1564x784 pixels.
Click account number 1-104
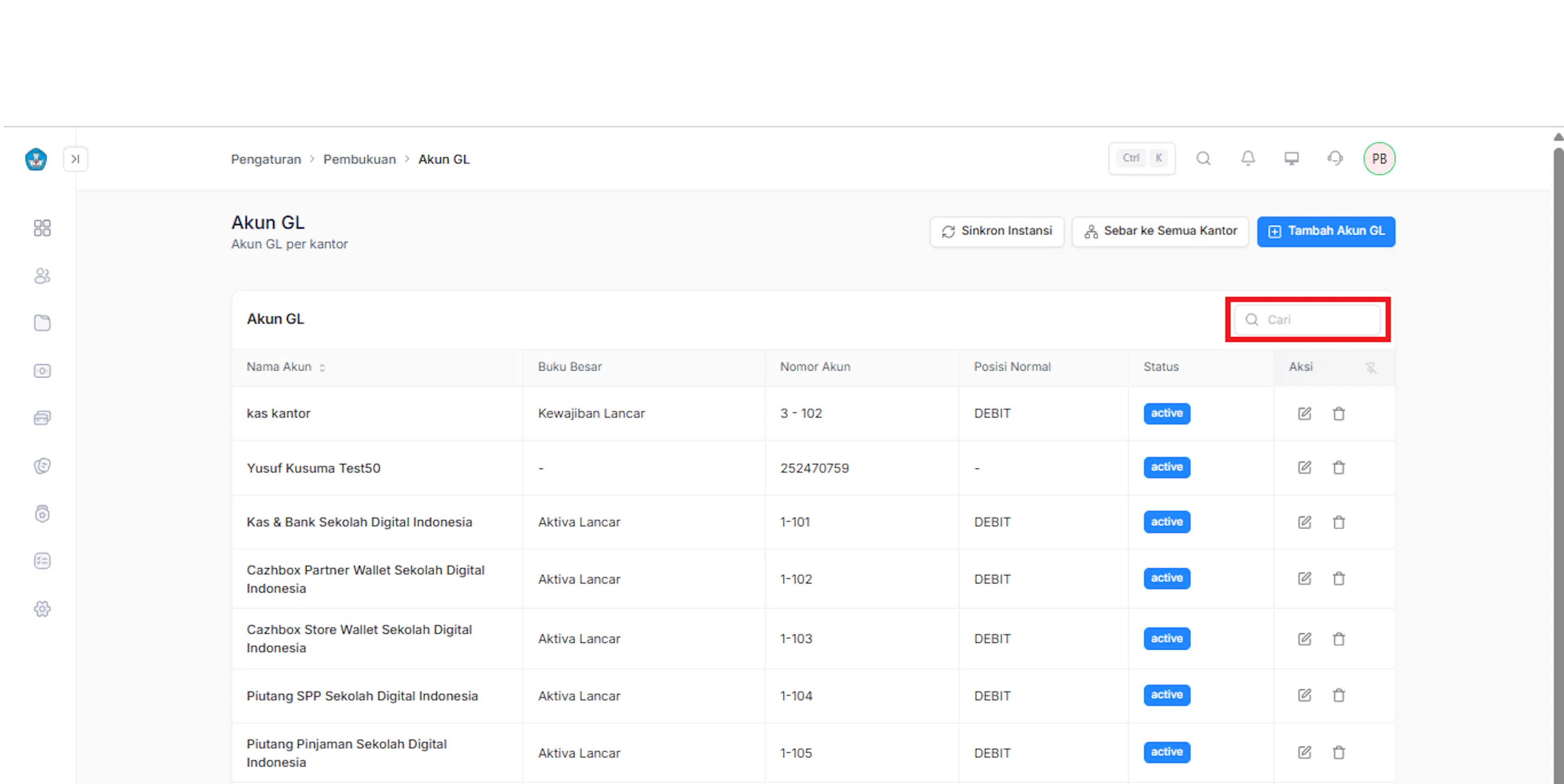pyautogui.click(x=796, y=696)
